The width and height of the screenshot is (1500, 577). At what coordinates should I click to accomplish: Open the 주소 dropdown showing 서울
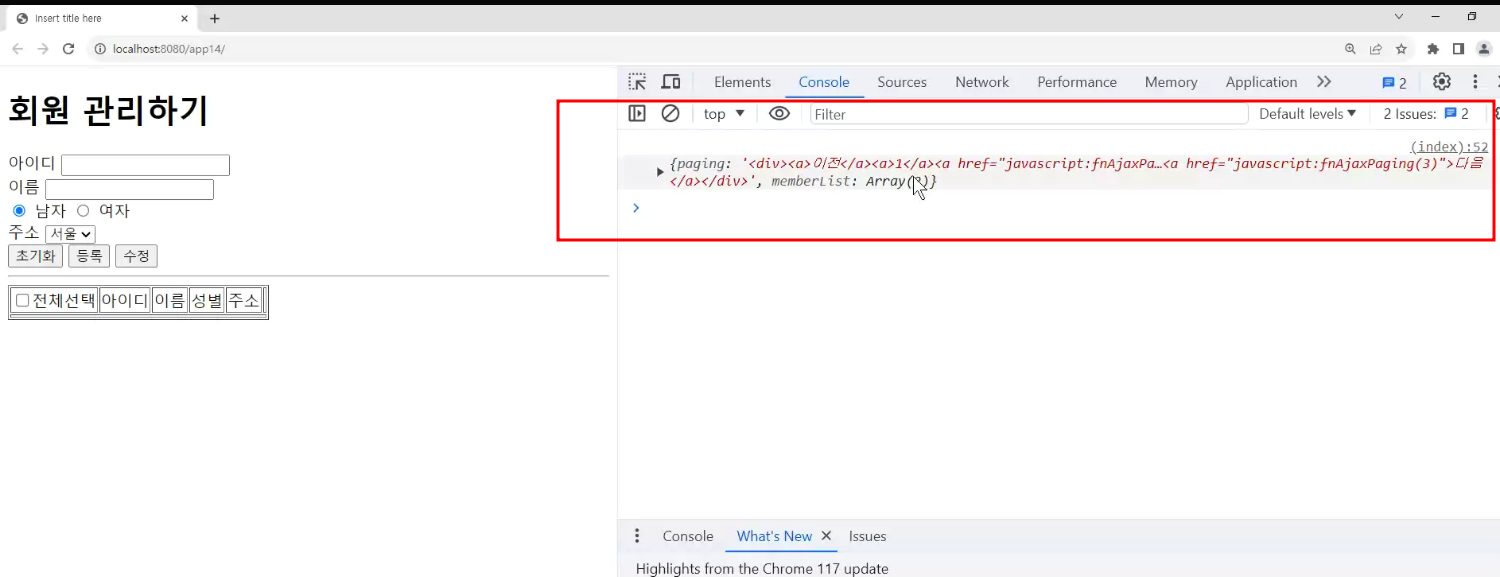[70, 234]
